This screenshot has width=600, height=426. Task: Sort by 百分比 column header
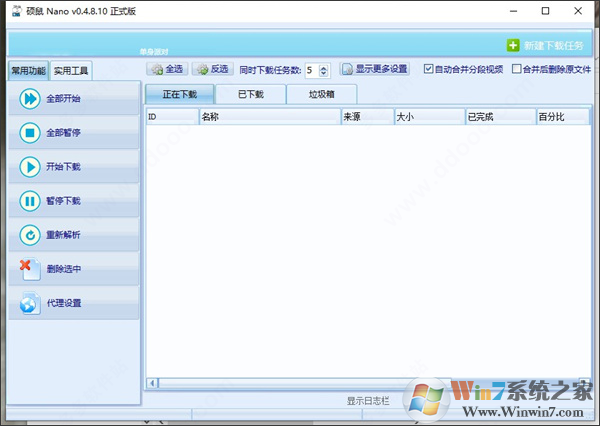coord(563,117)
